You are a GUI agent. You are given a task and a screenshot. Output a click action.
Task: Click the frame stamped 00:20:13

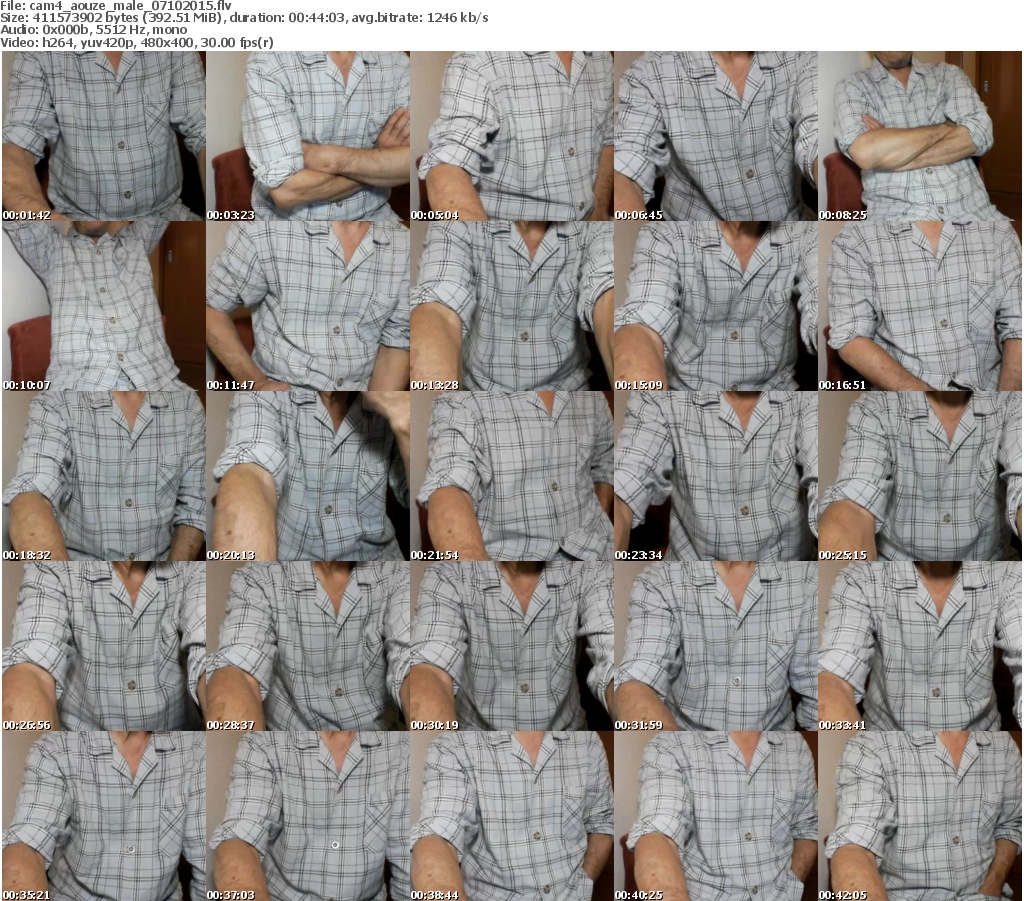(308, 476)
